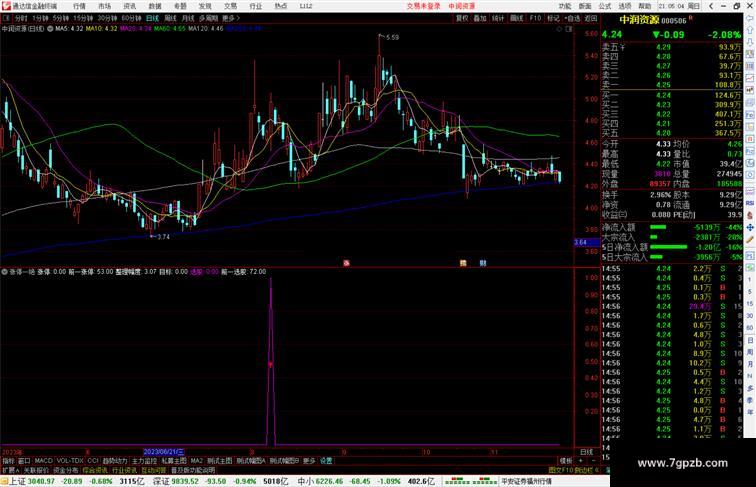Open the 互动问答 tab
The width and height of the screenshot is (756, 487).
point(154,470)
